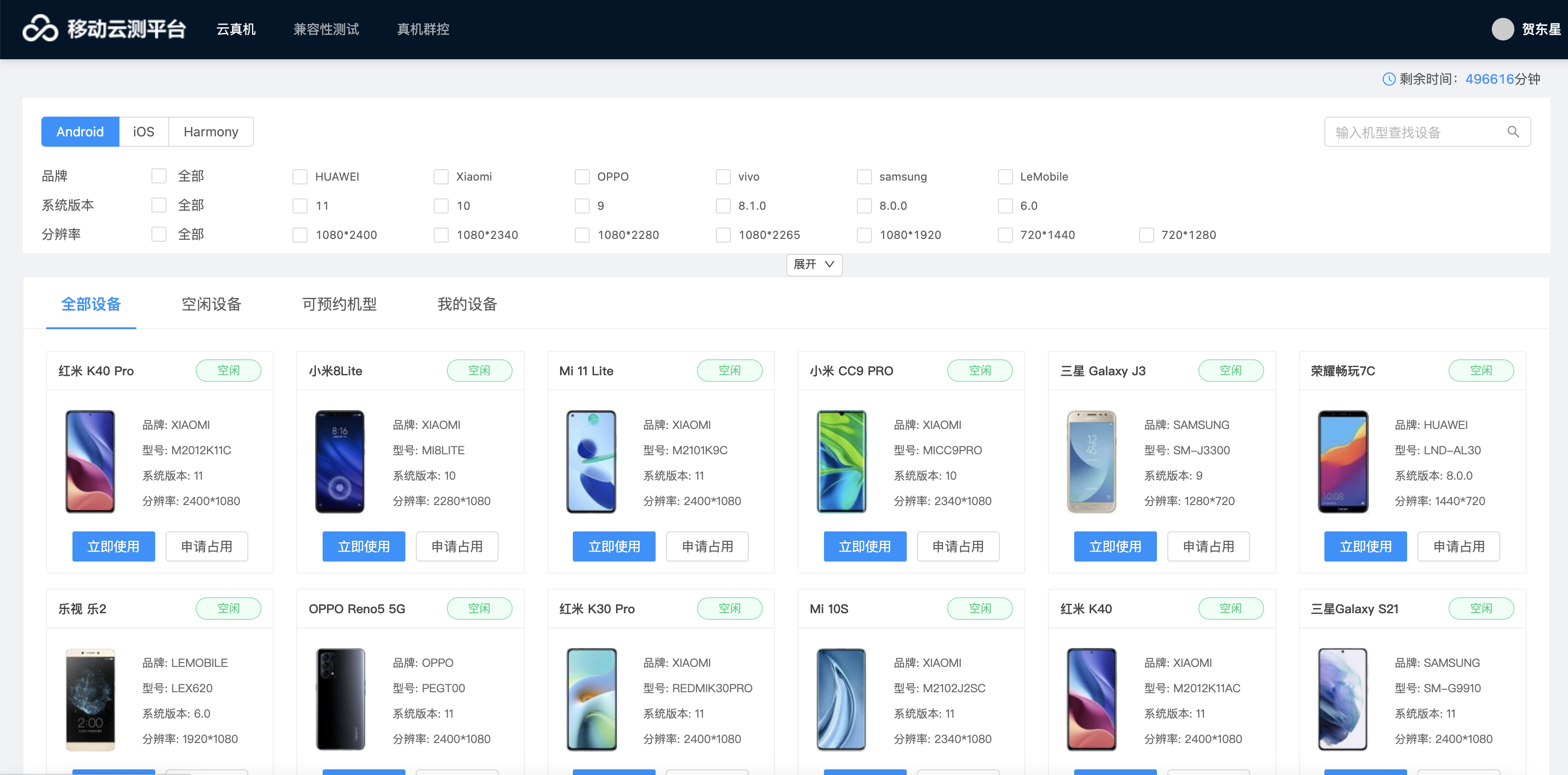Click the 空闲 badge on 红米 K40 Pro
This screenshot has width=1568, height=775.
(x=228, y=370)
